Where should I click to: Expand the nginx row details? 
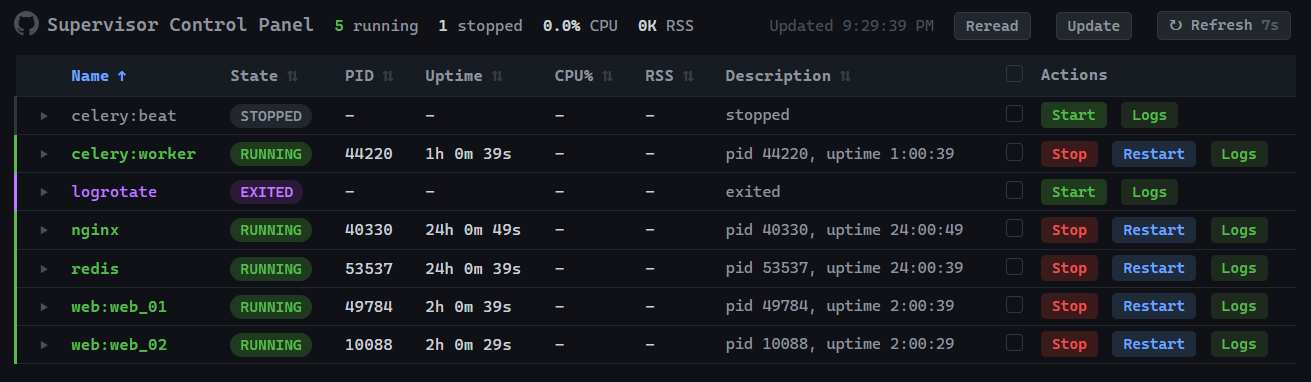(44, 230)
